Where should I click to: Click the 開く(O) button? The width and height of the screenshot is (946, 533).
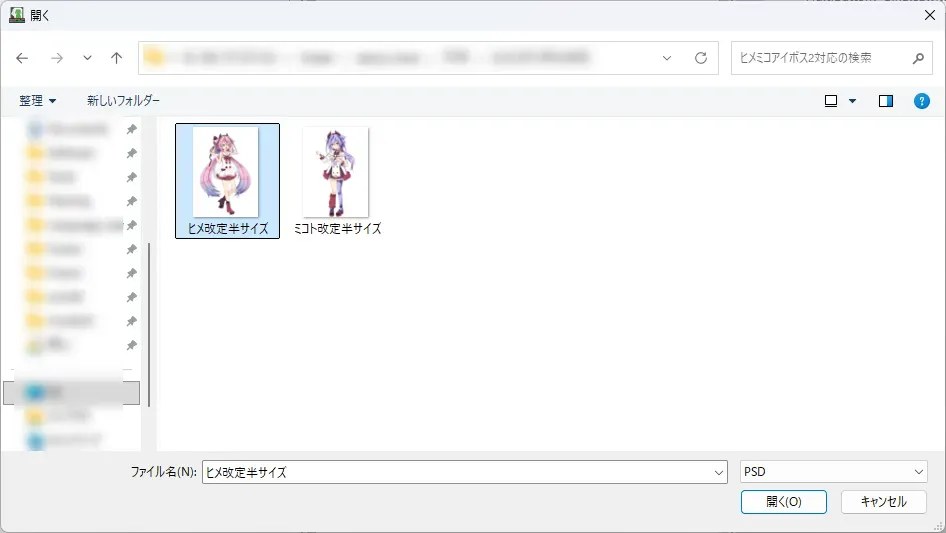pos(784,502)
